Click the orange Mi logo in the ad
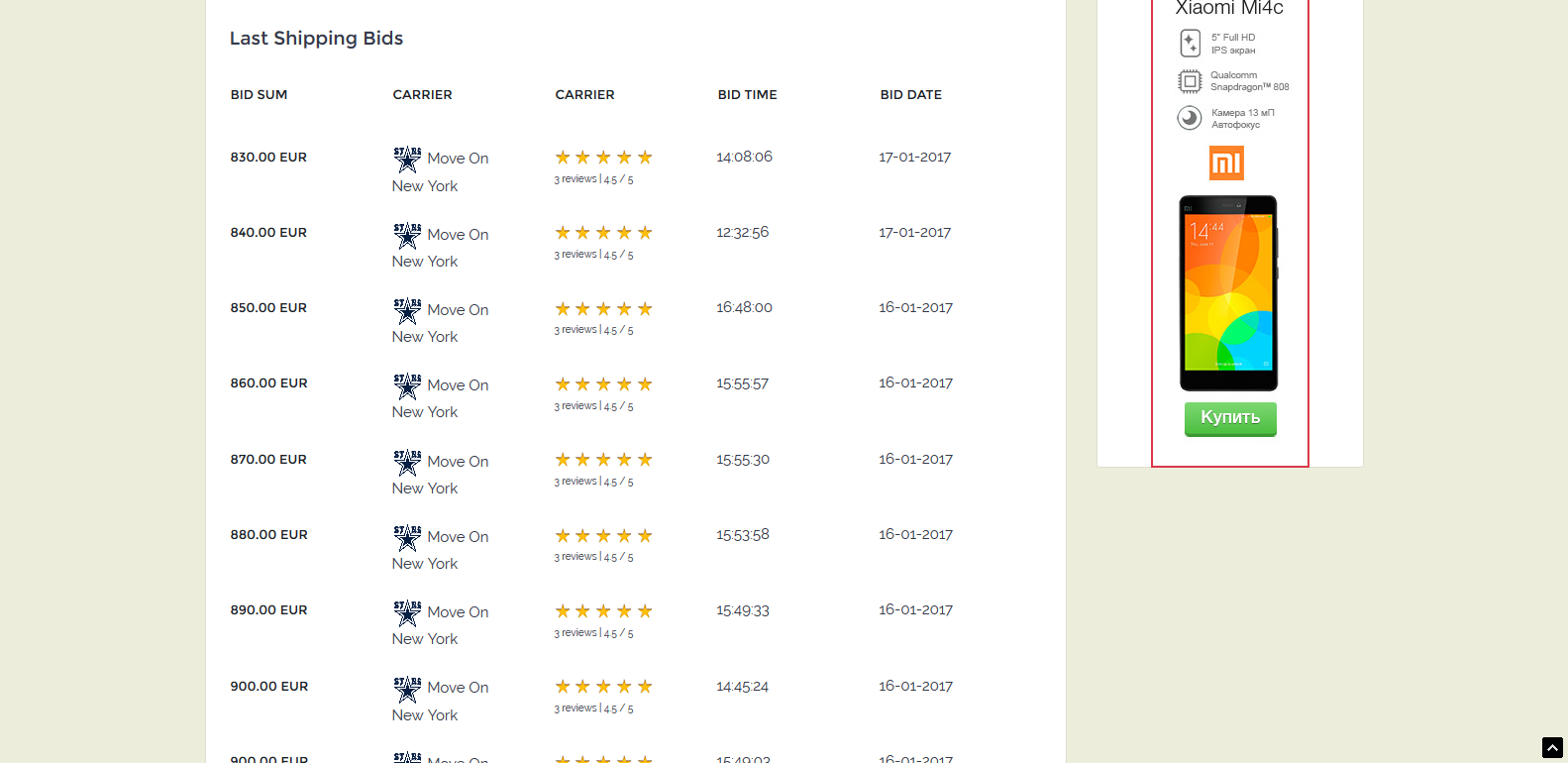The image size is (1568, 763). coord(1226,163)
